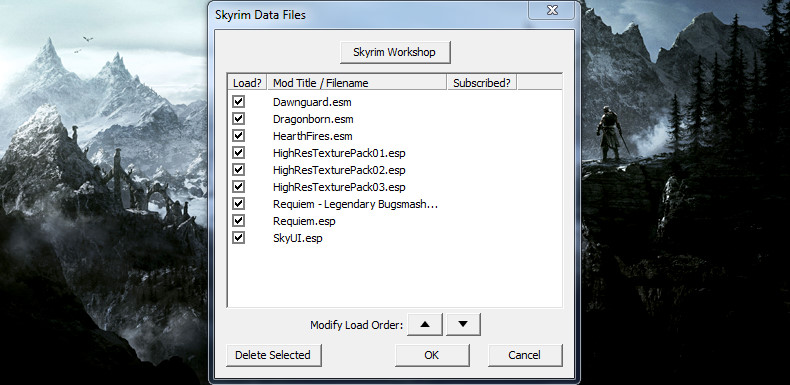Image resolution: width=790 pixels, height=385 pixels.
Task: Toggle Requiem - Legendary Bugsmash checkbox
Action: 238,204
